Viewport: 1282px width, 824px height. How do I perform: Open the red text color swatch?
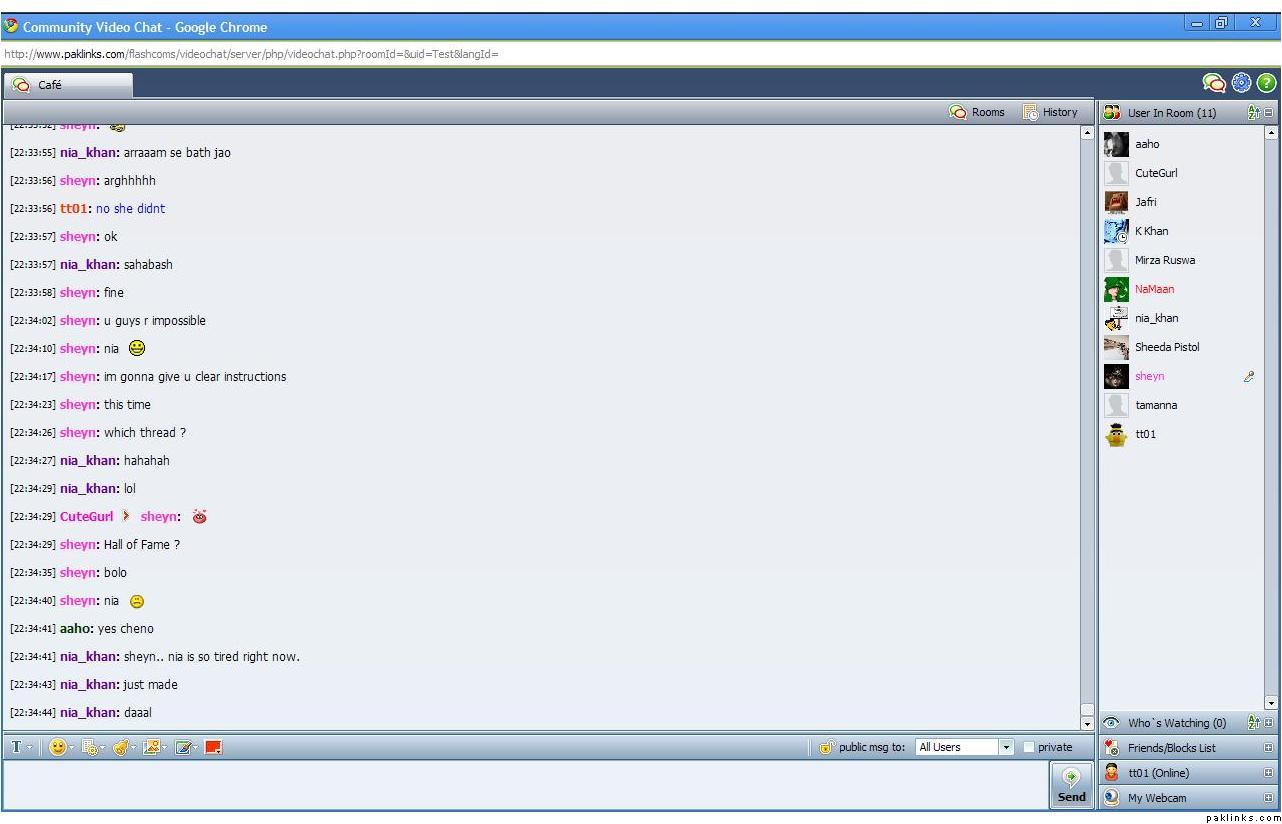point(213,747)
